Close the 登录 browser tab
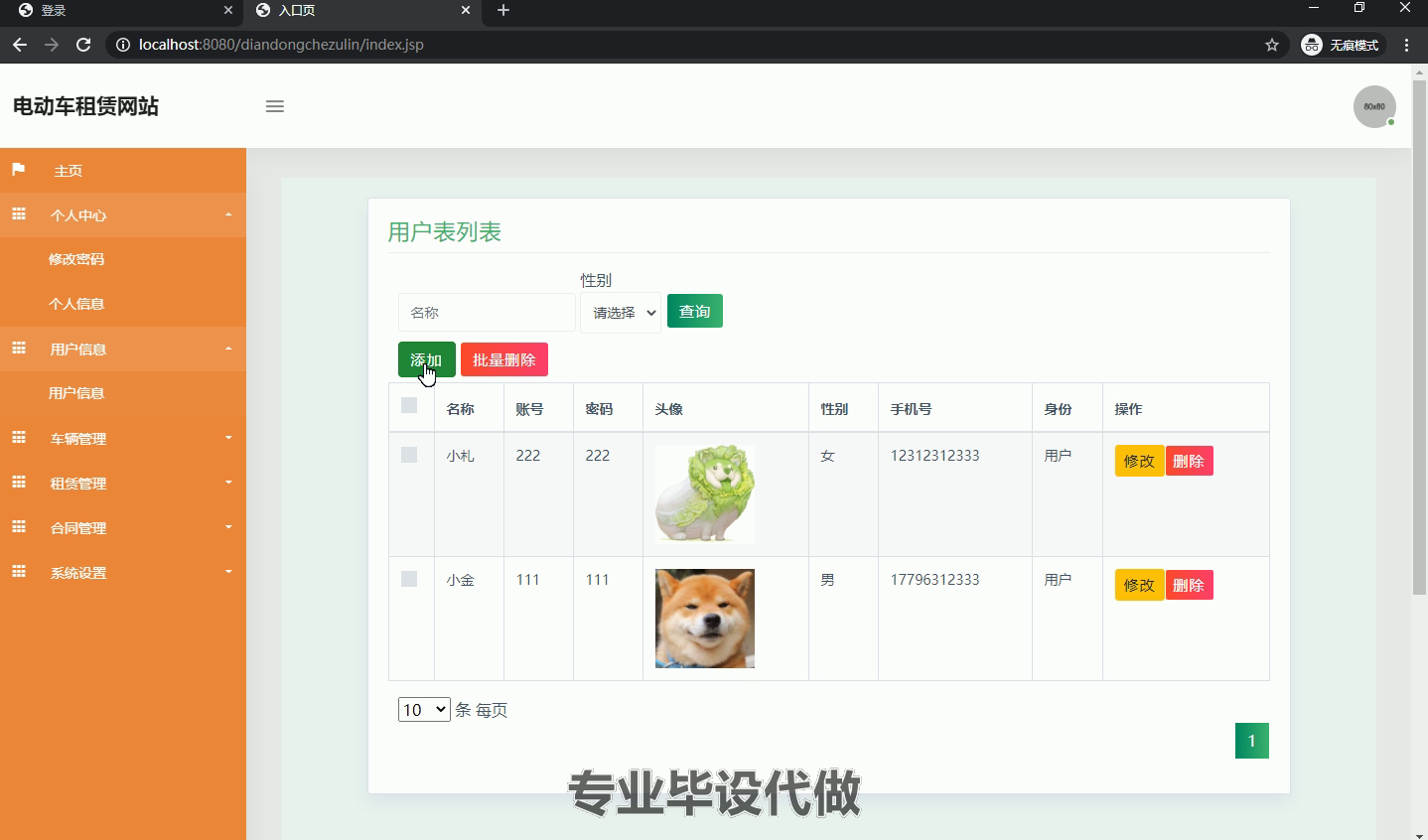The image size is (1428, 840). [228, 10]
